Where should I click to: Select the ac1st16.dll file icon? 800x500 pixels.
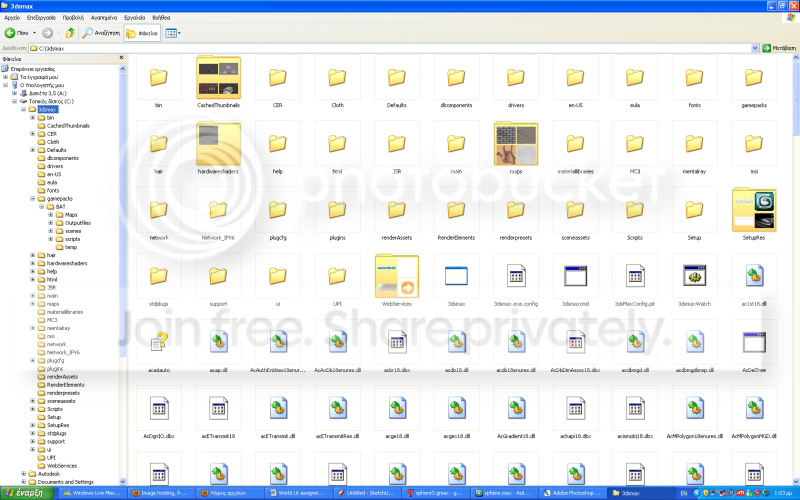(754, 276)
